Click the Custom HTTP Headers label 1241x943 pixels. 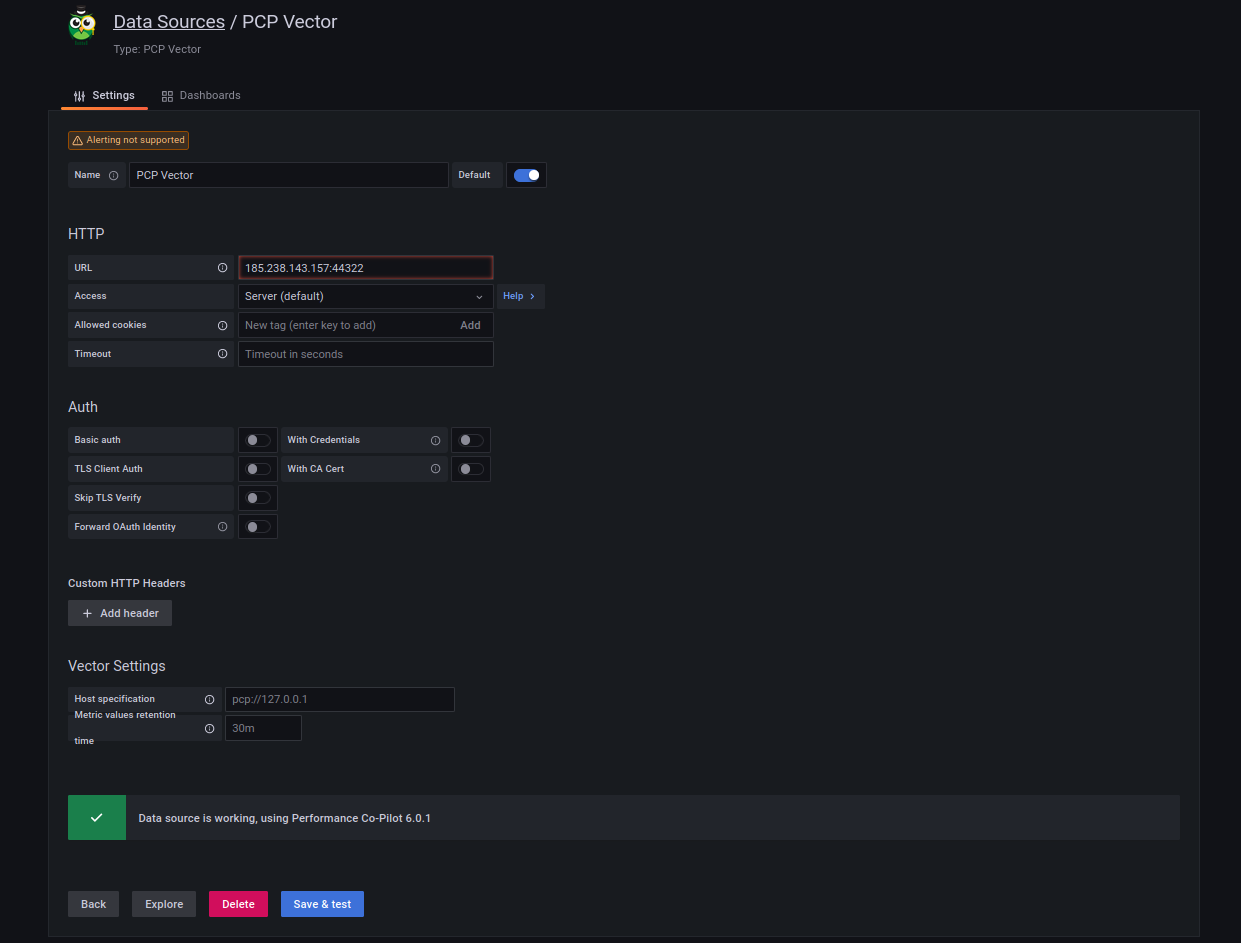[127, 583]
